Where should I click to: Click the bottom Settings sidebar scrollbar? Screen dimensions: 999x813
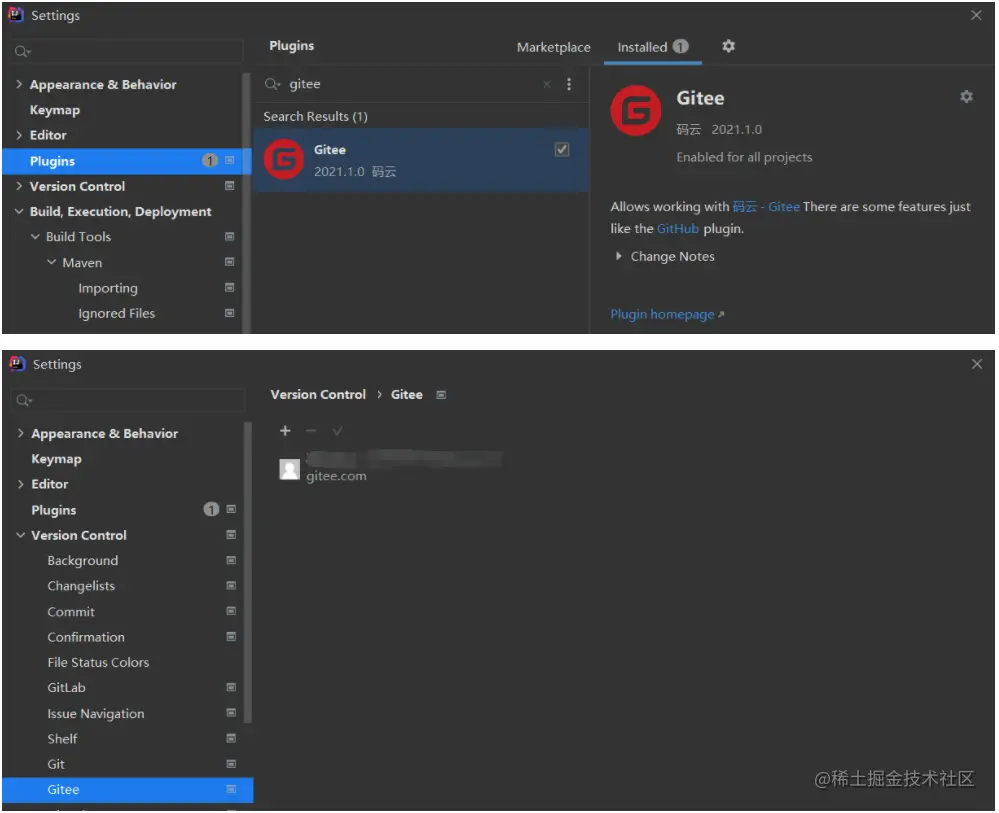[x=248, y=572]
